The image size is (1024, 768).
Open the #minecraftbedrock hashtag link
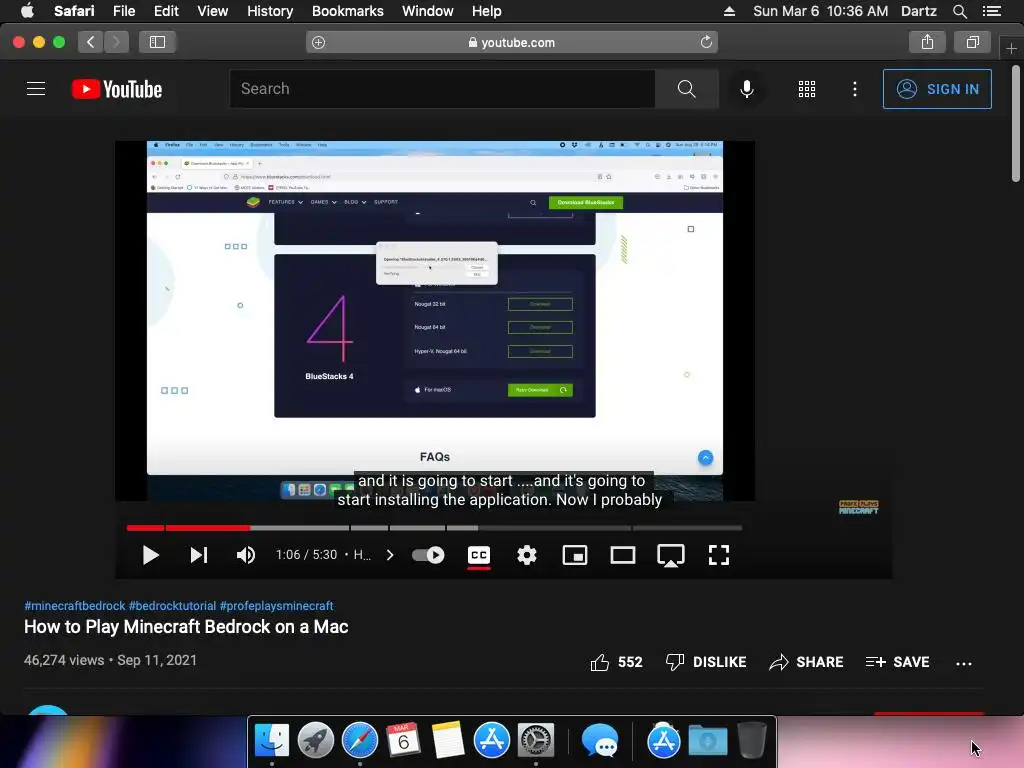74,606
